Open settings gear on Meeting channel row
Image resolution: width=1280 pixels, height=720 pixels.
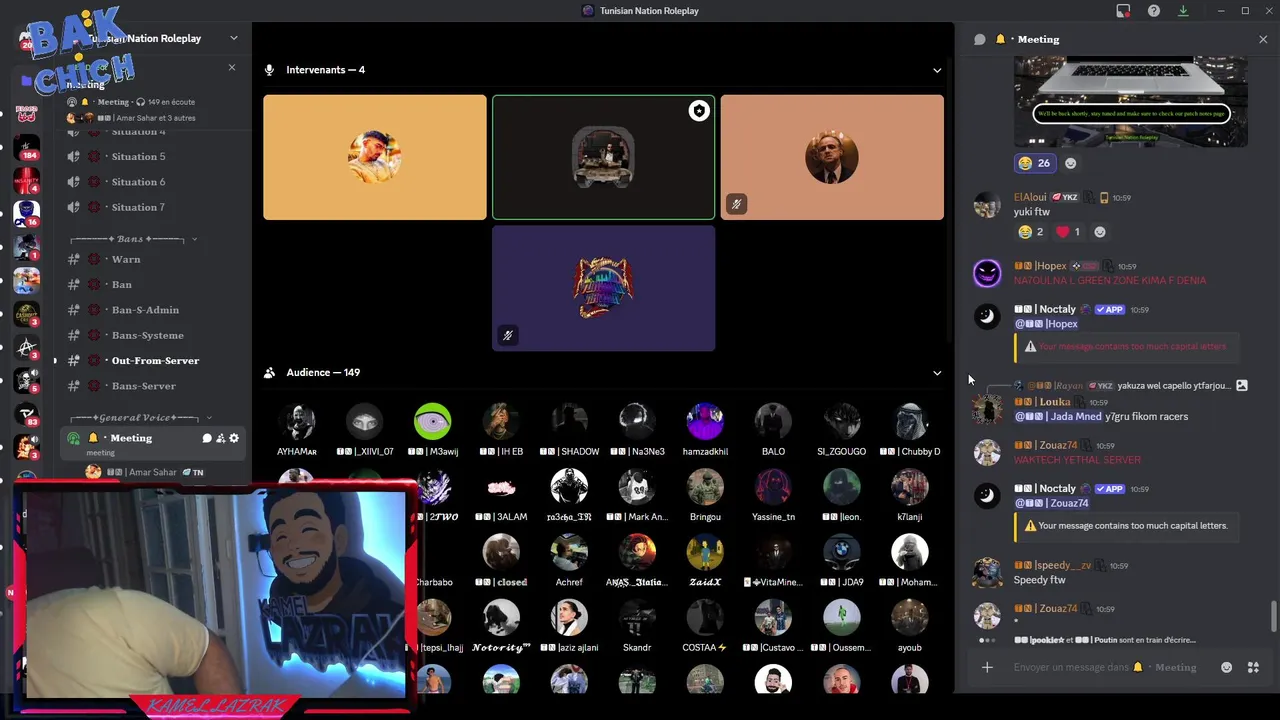point(234,438)
